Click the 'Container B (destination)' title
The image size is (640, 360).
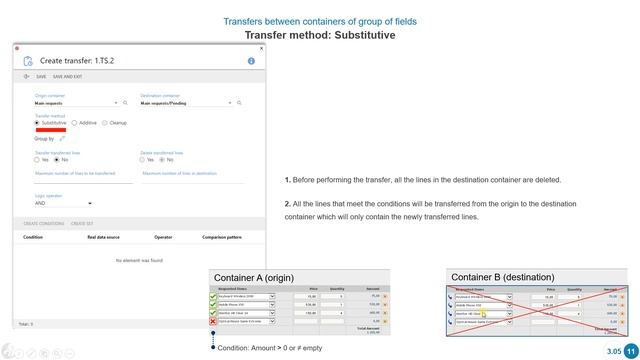pyautogui.click(x=502, y=277)
